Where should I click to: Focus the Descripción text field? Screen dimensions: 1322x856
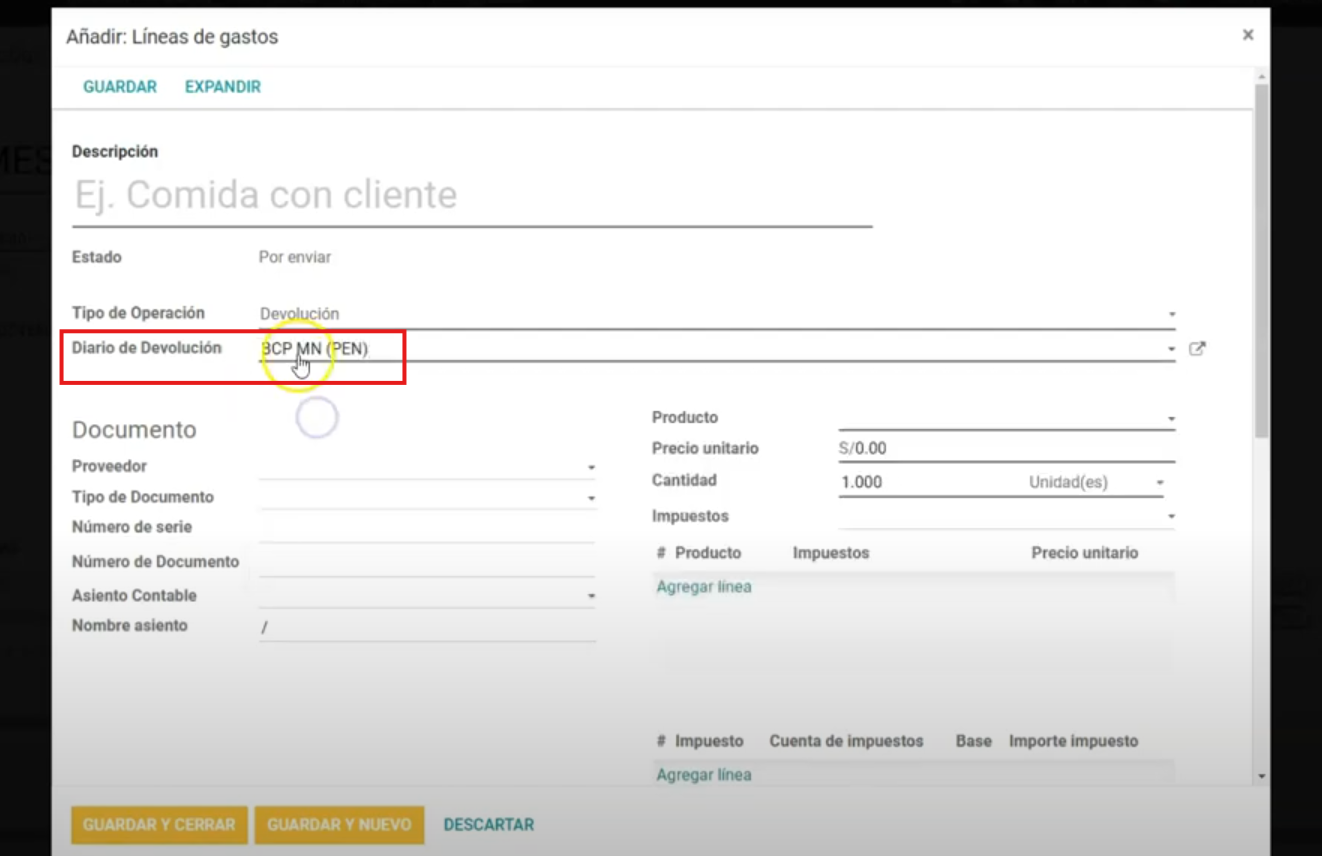[x=472, y=195]
